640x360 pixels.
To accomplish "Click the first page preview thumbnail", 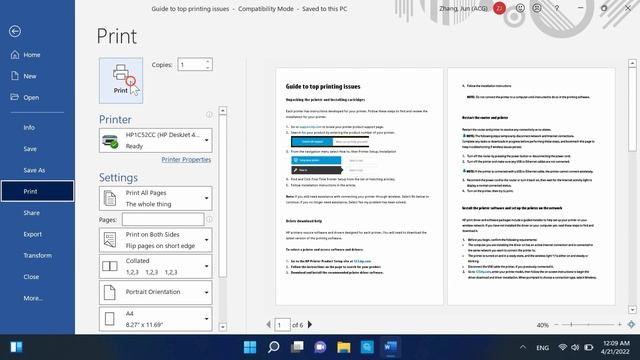I will pos(359,186).
